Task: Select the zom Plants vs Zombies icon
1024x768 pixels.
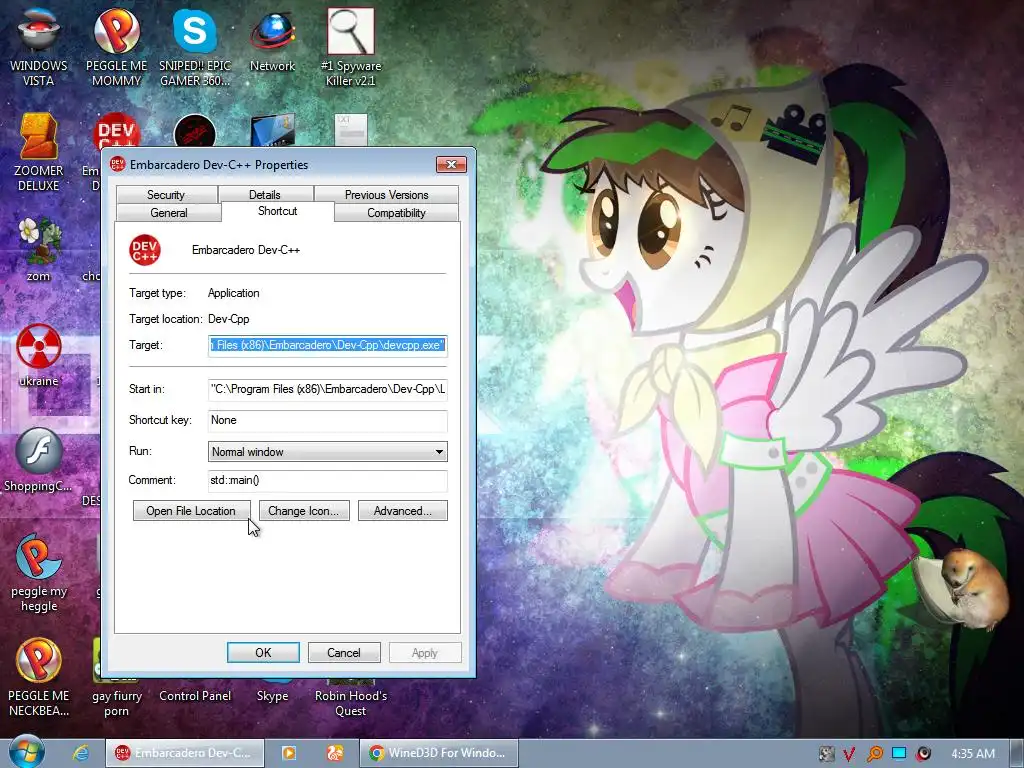Action: [39, 249]
